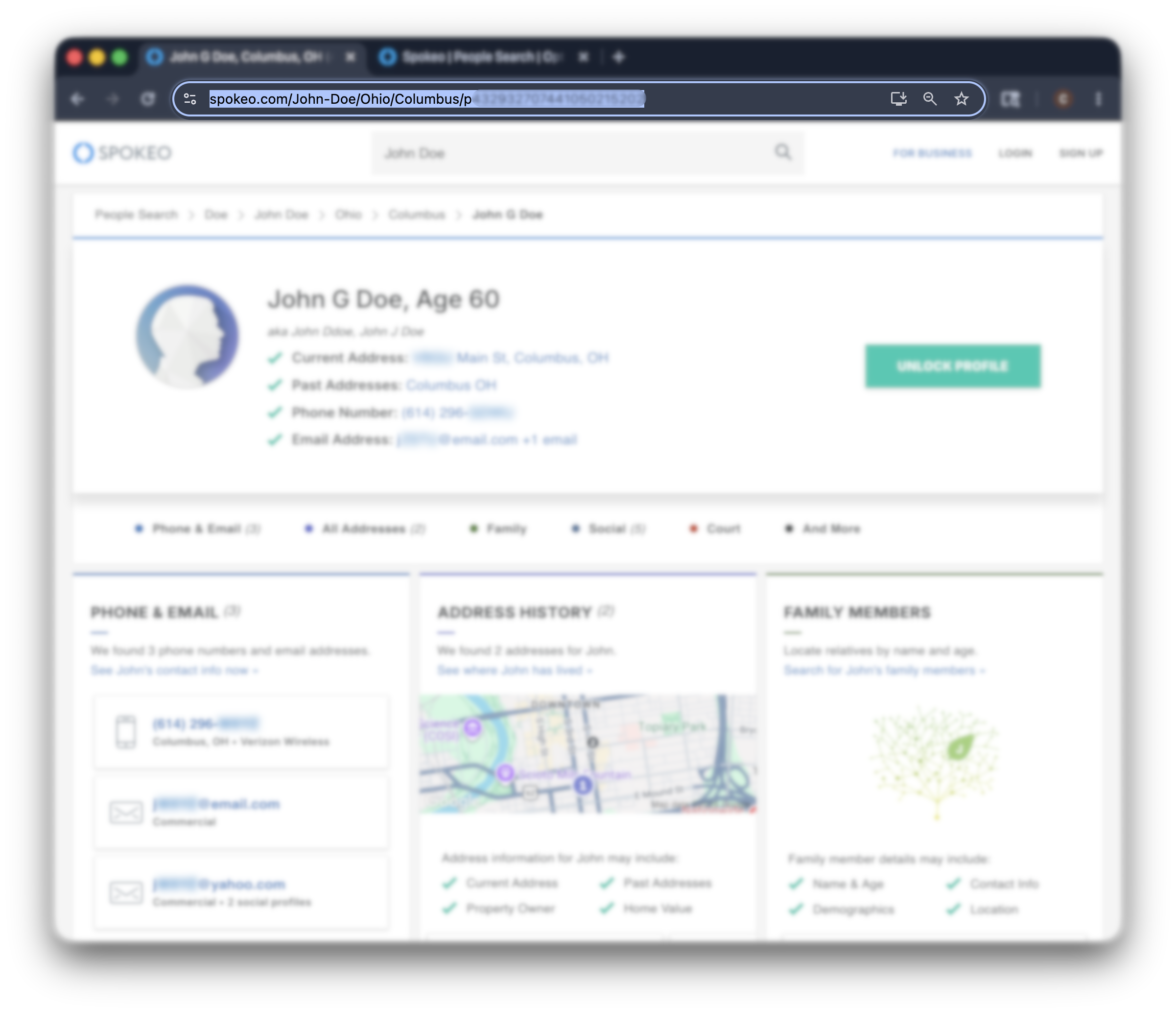Click the phone number link in profile header

(x=457, y=413)
